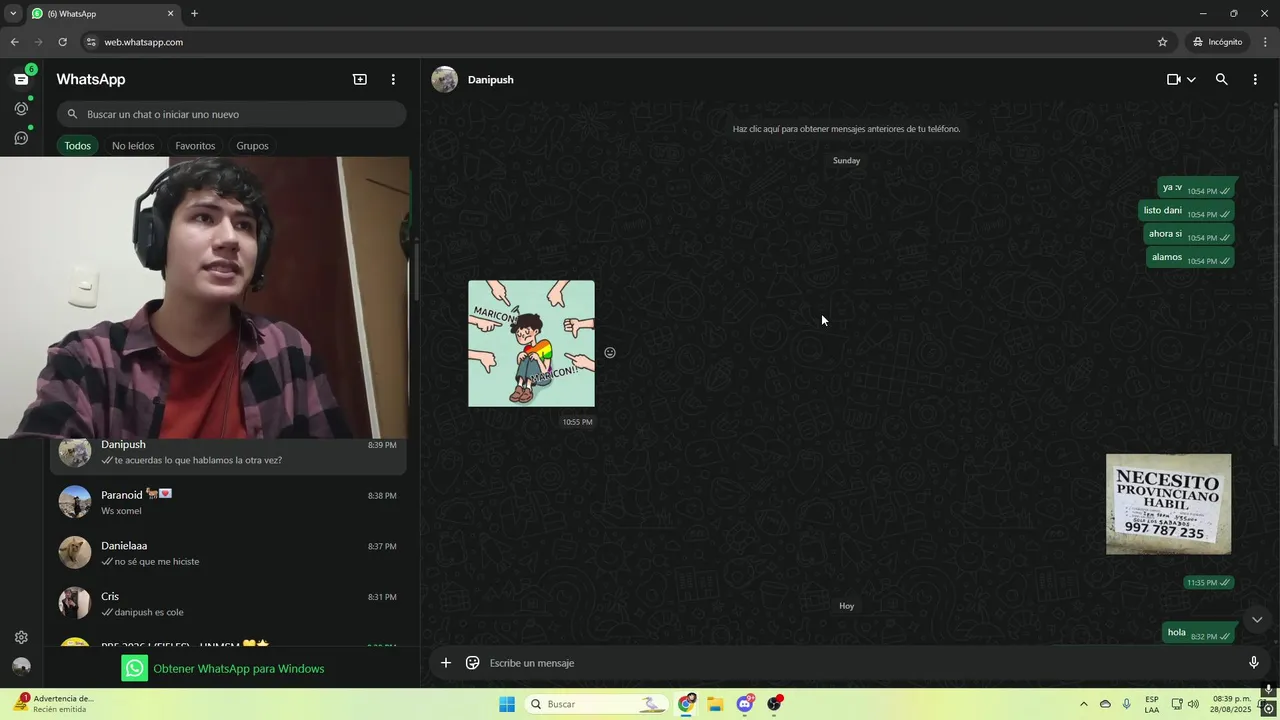Screen dimensions: 1280x720
Task: Select the Todos filter tab
Action: coord(77,146)
